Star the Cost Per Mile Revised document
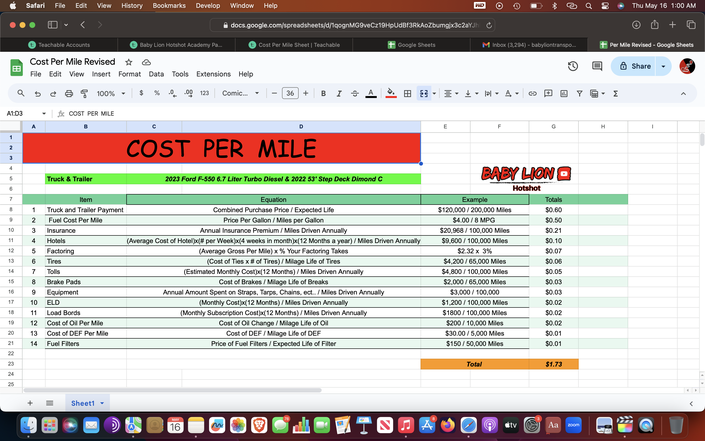This screenshot has width=705, height=441. pyautogui.click(x=129, y=61)
